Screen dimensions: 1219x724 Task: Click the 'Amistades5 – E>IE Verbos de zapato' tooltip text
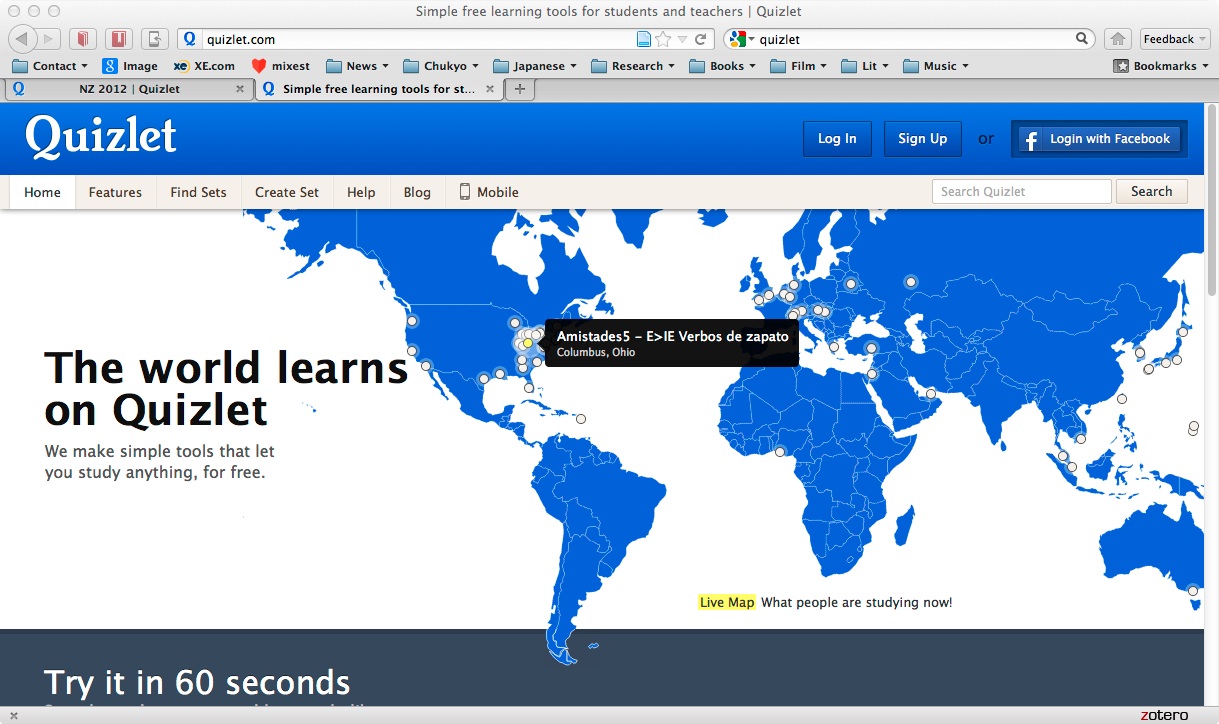(672, 336)
